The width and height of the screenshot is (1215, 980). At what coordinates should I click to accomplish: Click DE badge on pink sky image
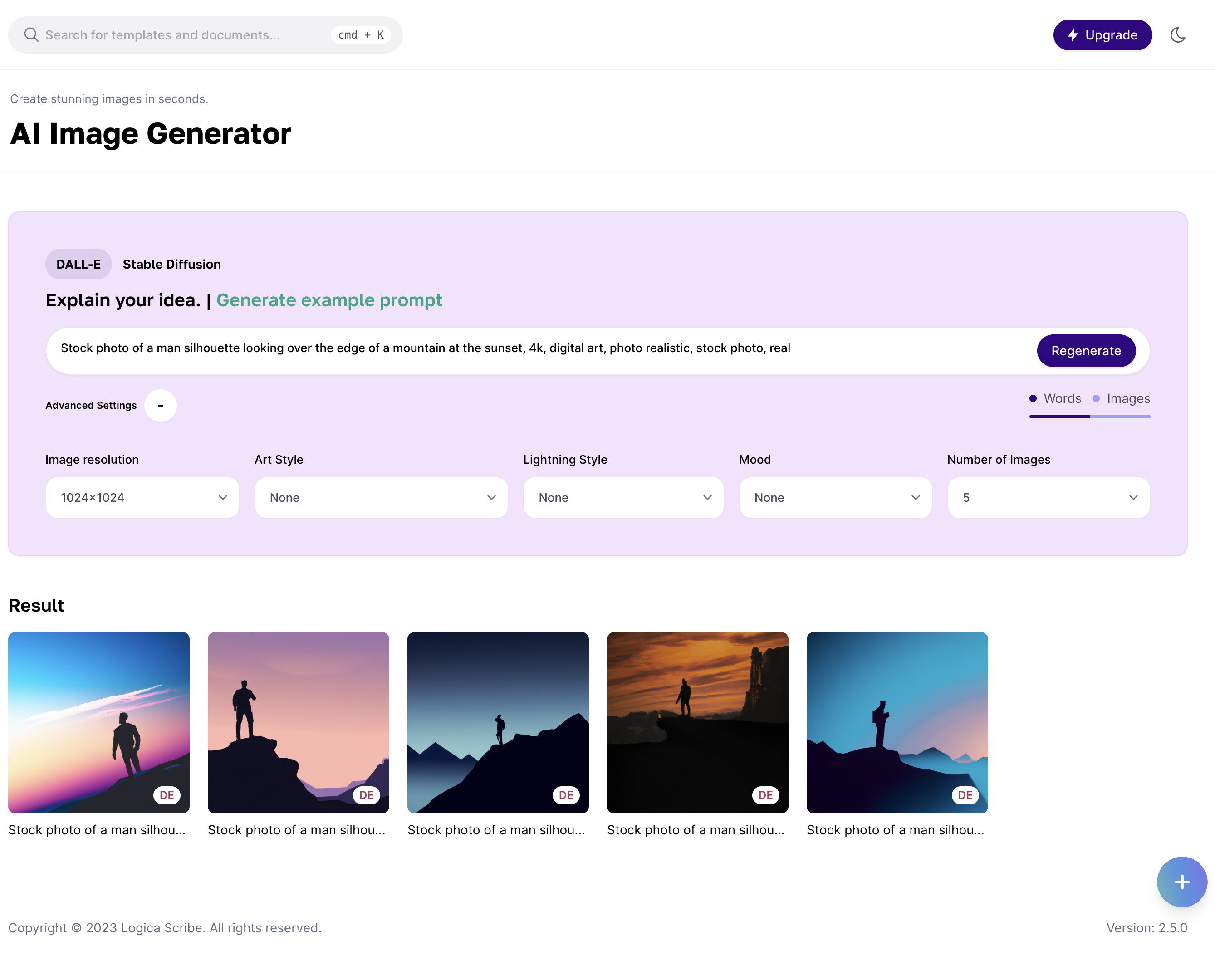pos(366,795)
